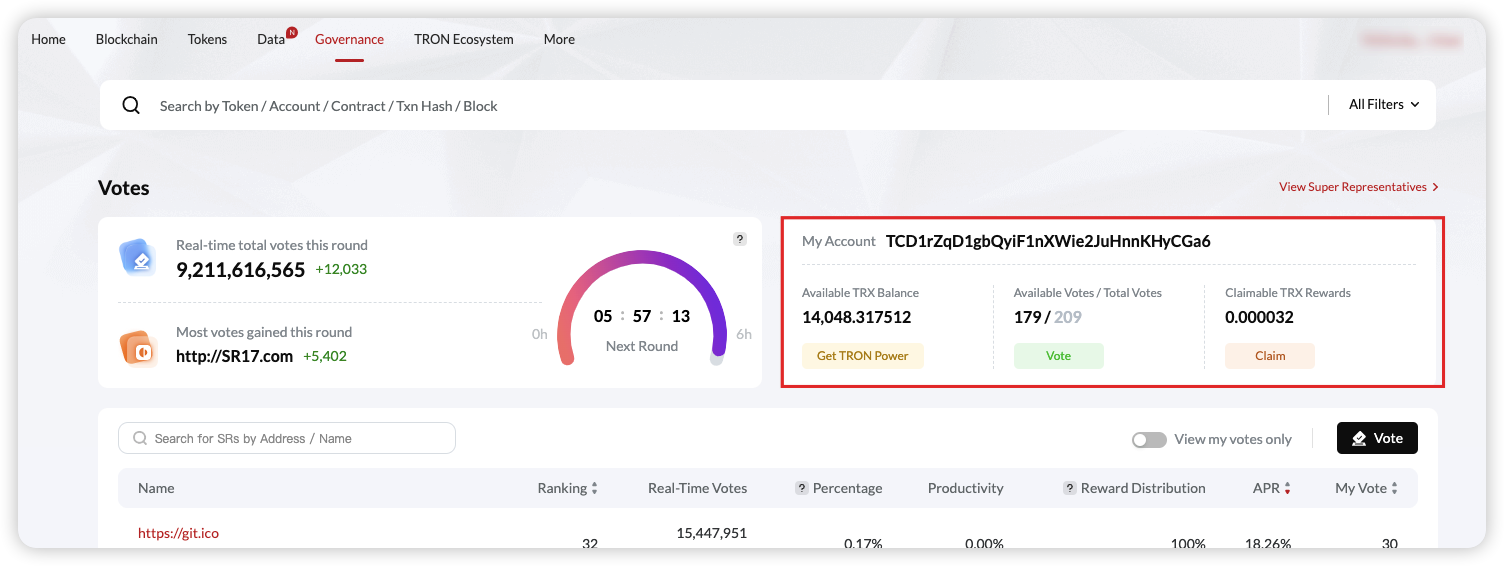Click the 0.000032 claimable rewards value
The width and height of the screenshot is (1504, 566).
click(x=1259, y=317)
